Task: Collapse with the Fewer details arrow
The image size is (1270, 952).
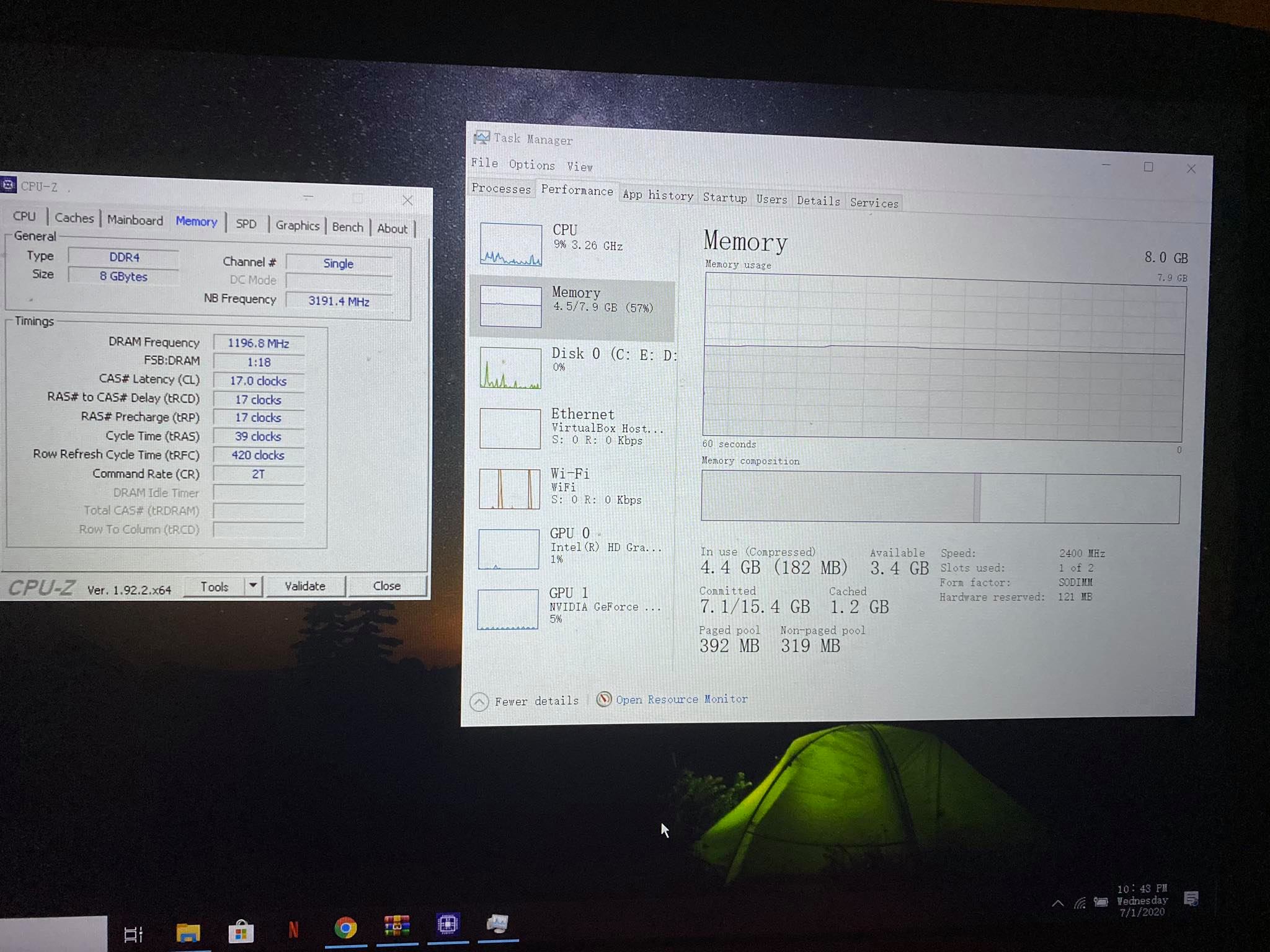Action: tap(479, 702)
